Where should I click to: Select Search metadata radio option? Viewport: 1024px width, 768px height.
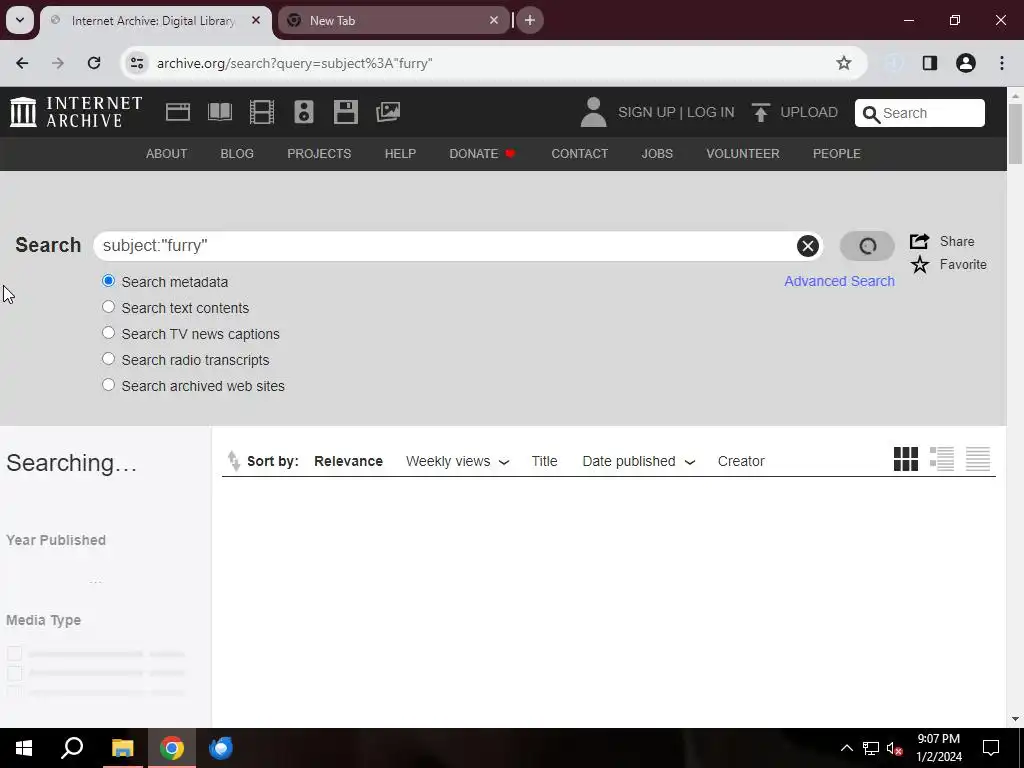pos(108,281)
